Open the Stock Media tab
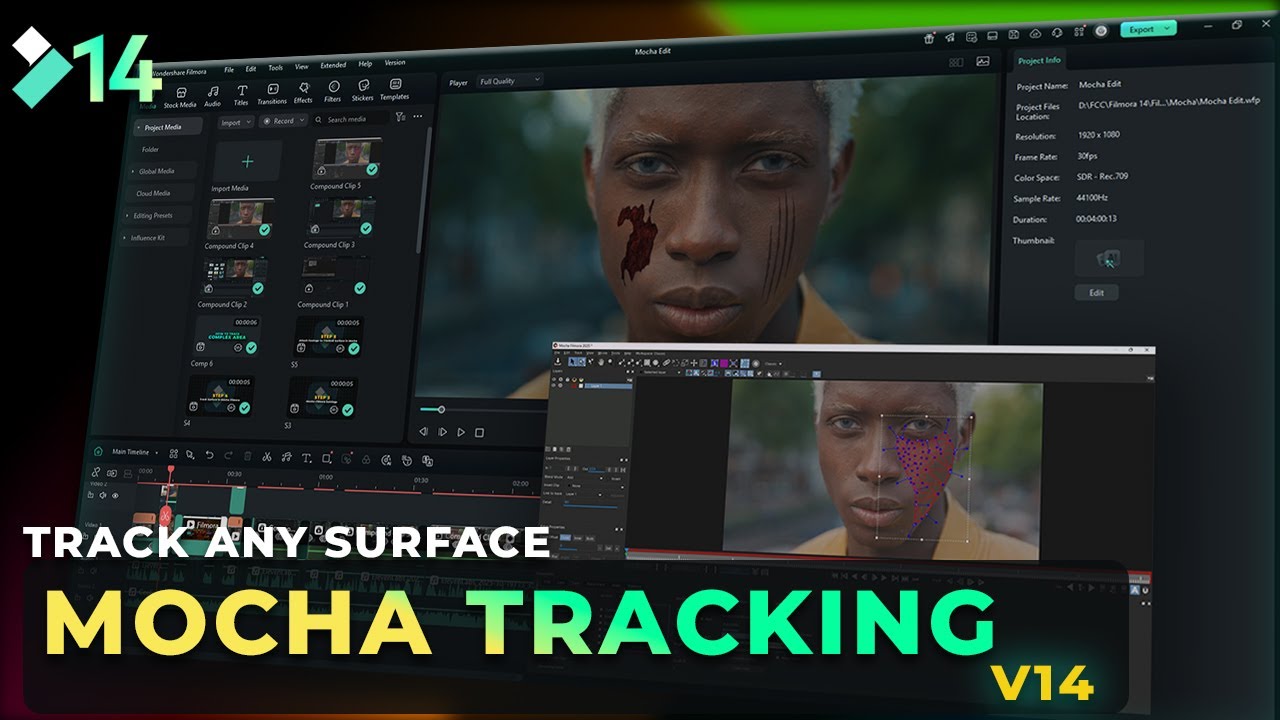 pyautogui.click(x=180, y=95)
